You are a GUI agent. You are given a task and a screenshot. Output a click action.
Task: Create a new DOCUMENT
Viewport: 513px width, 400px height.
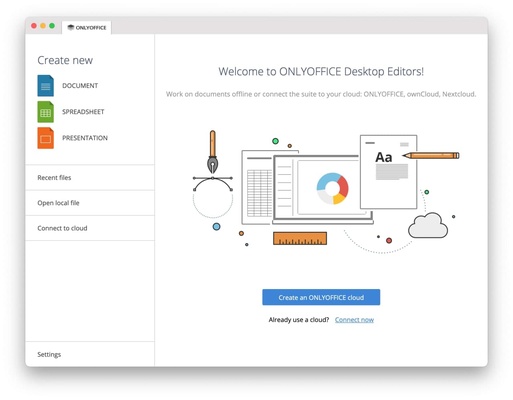(x=80, y=86)
